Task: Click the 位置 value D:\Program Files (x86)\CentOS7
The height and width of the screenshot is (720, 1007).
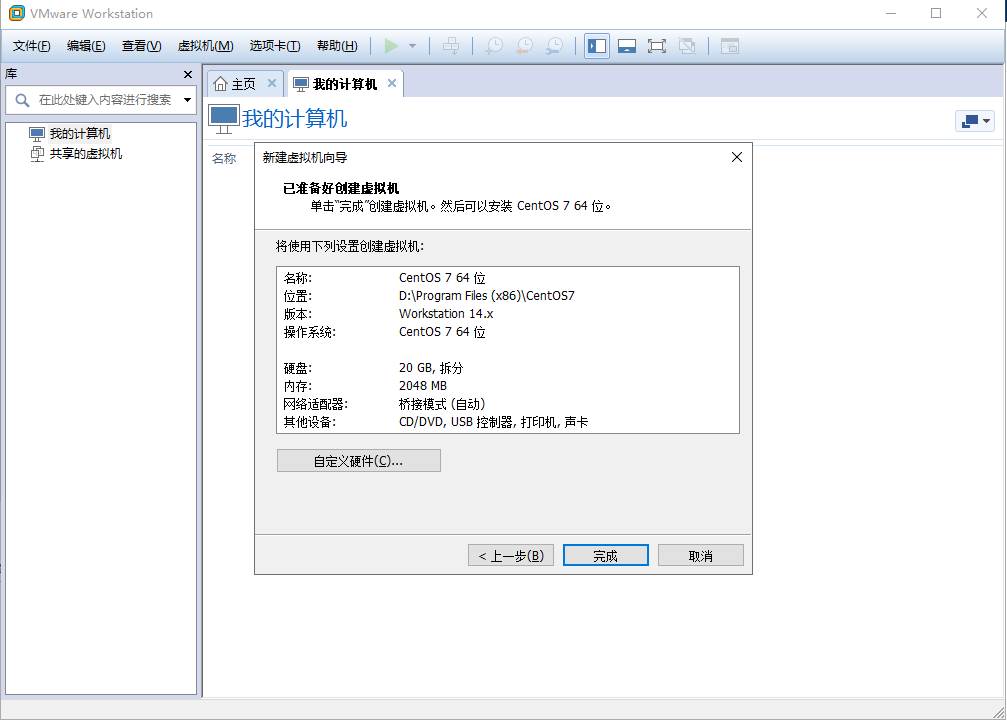Action: point(487,296)
